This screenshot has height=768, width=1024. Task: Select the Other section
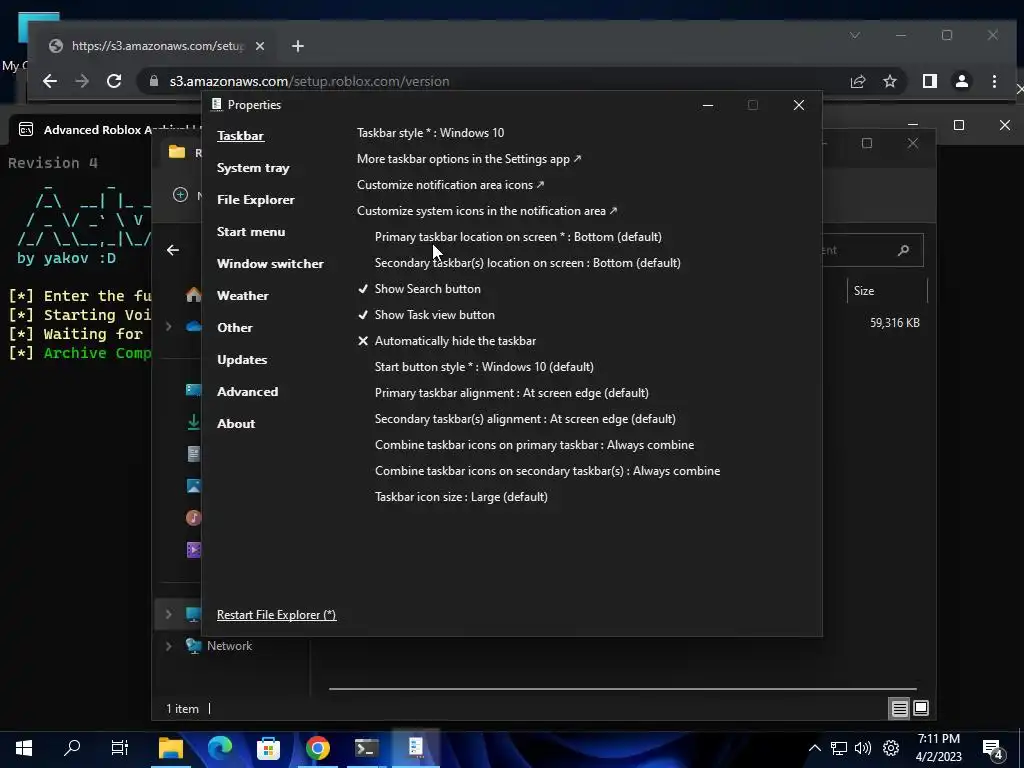pyautogui.click(x=234, y=328)
